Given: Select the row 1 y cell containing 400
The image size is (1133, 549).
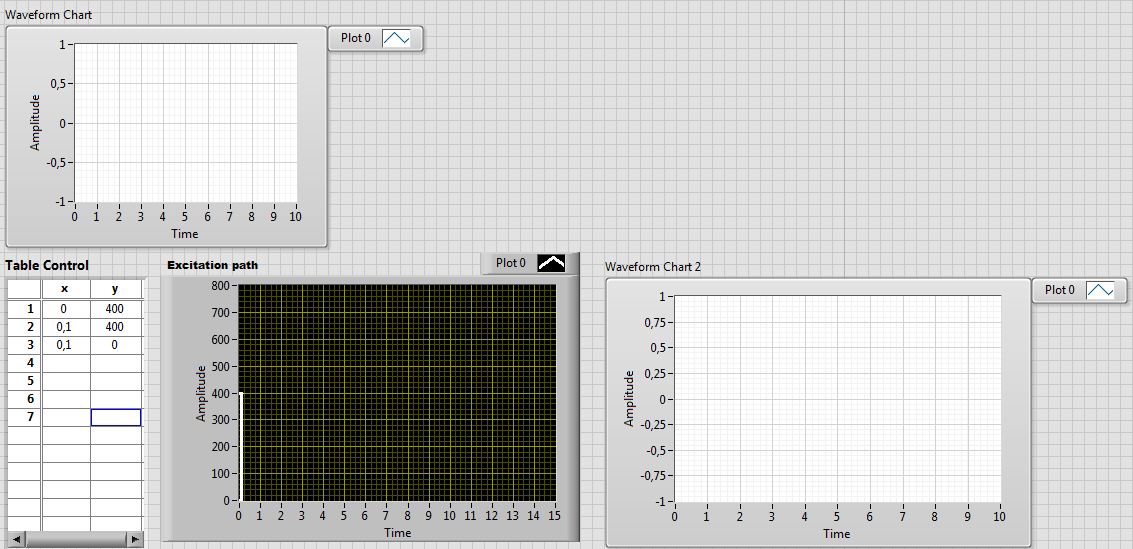Looking at the screenshot, I should pyautogui.click(x=115, y=309).
